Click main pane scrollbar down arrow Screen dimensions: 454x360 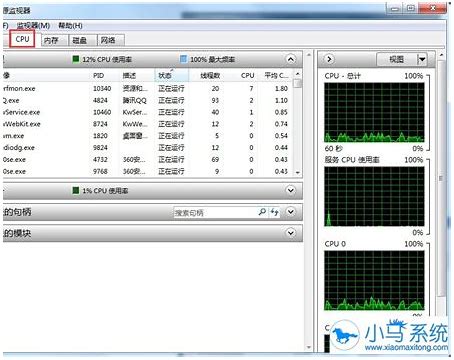309,347
